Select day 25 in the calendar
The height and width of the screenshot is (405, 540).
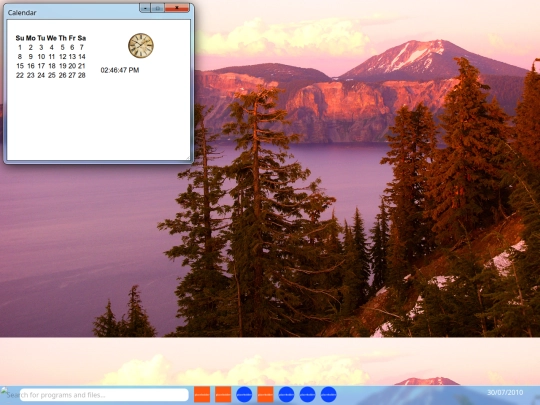pos(52,75)
